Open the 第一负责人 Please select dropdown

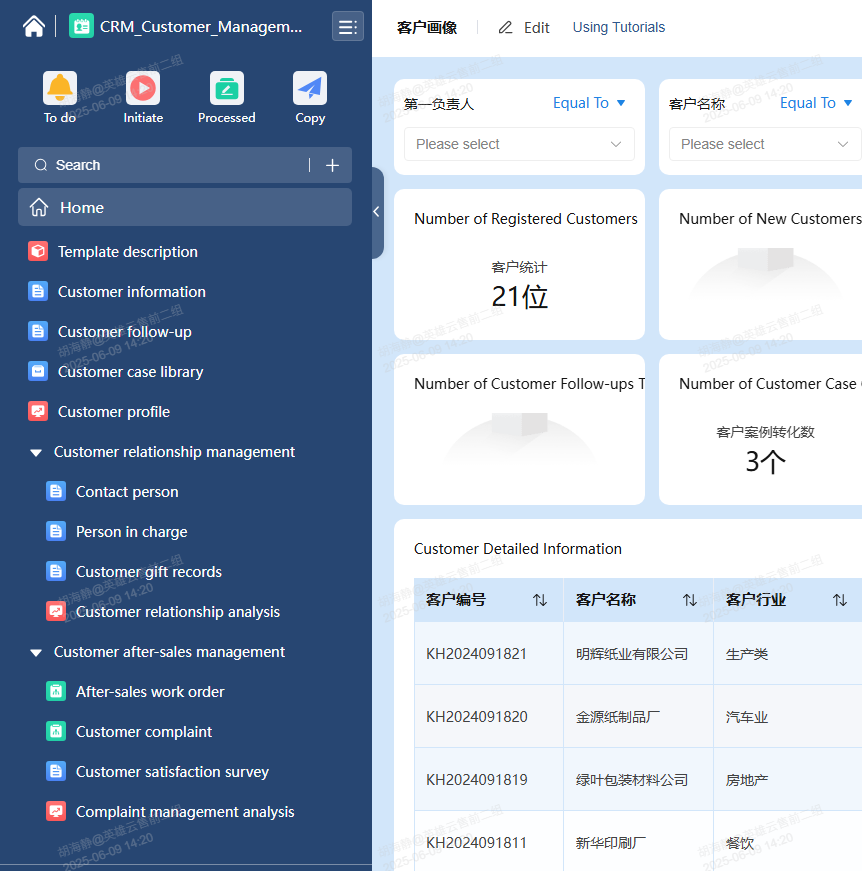pos(519,144)
